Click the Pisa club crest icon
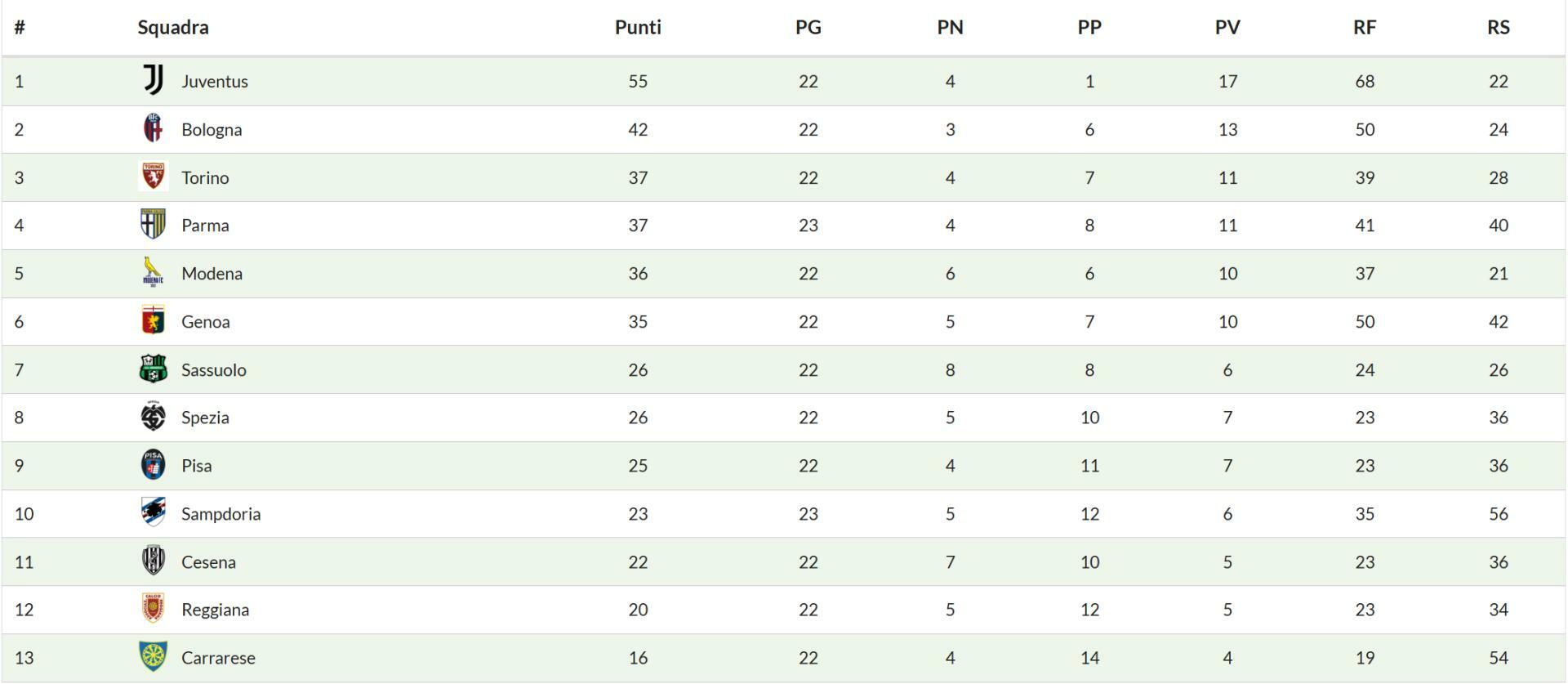This screenshot has width=1568, height=684. 153,465
